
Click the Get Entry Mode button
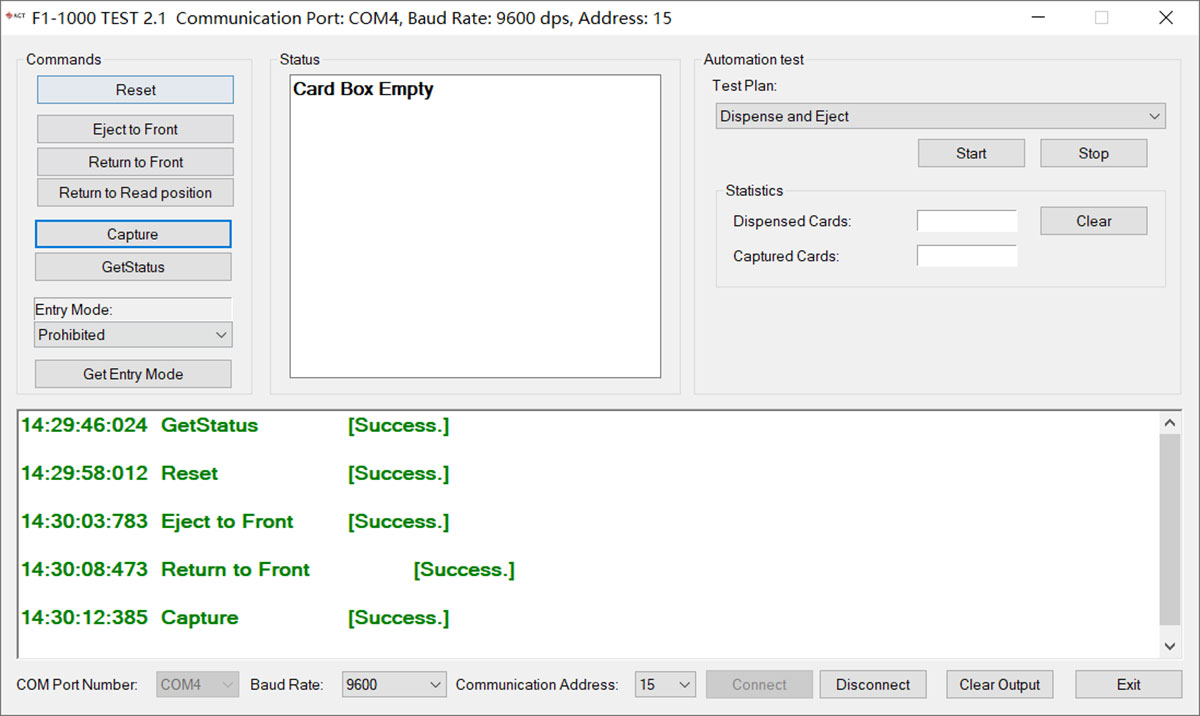pyautogui.click(x=133, y=374)
